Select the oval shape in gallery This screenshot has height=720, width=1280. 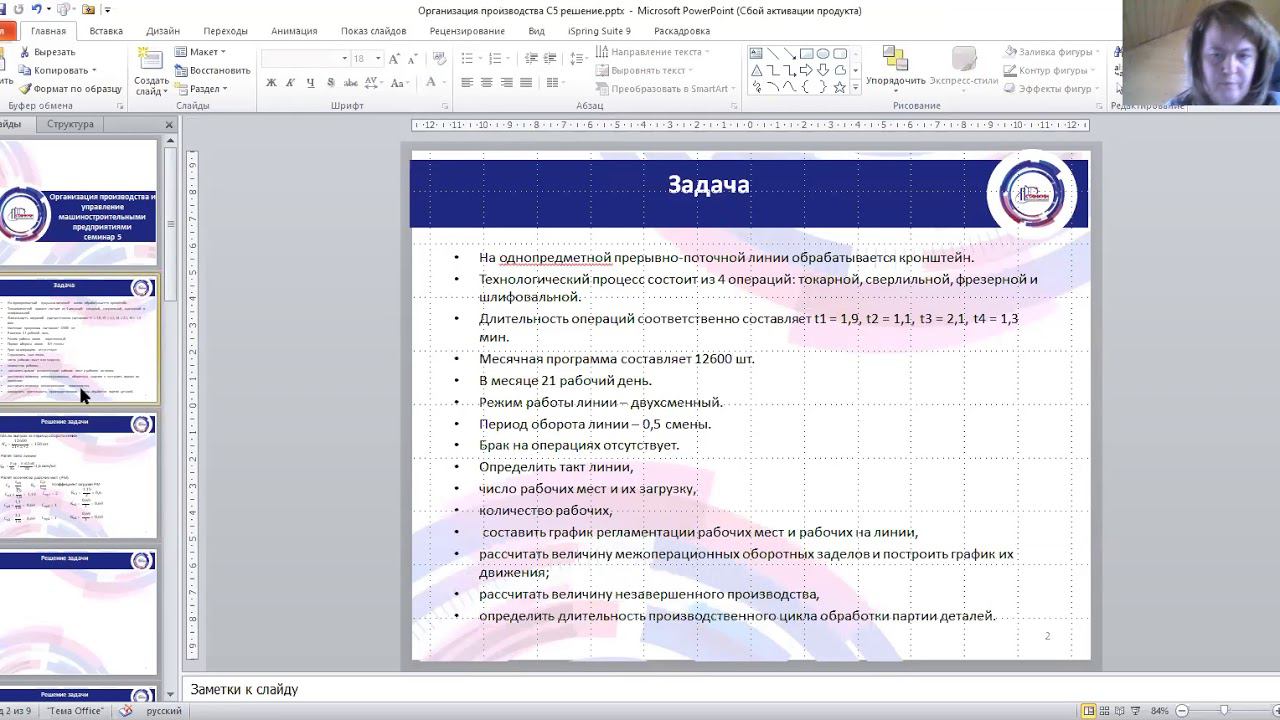pos(822,54)
